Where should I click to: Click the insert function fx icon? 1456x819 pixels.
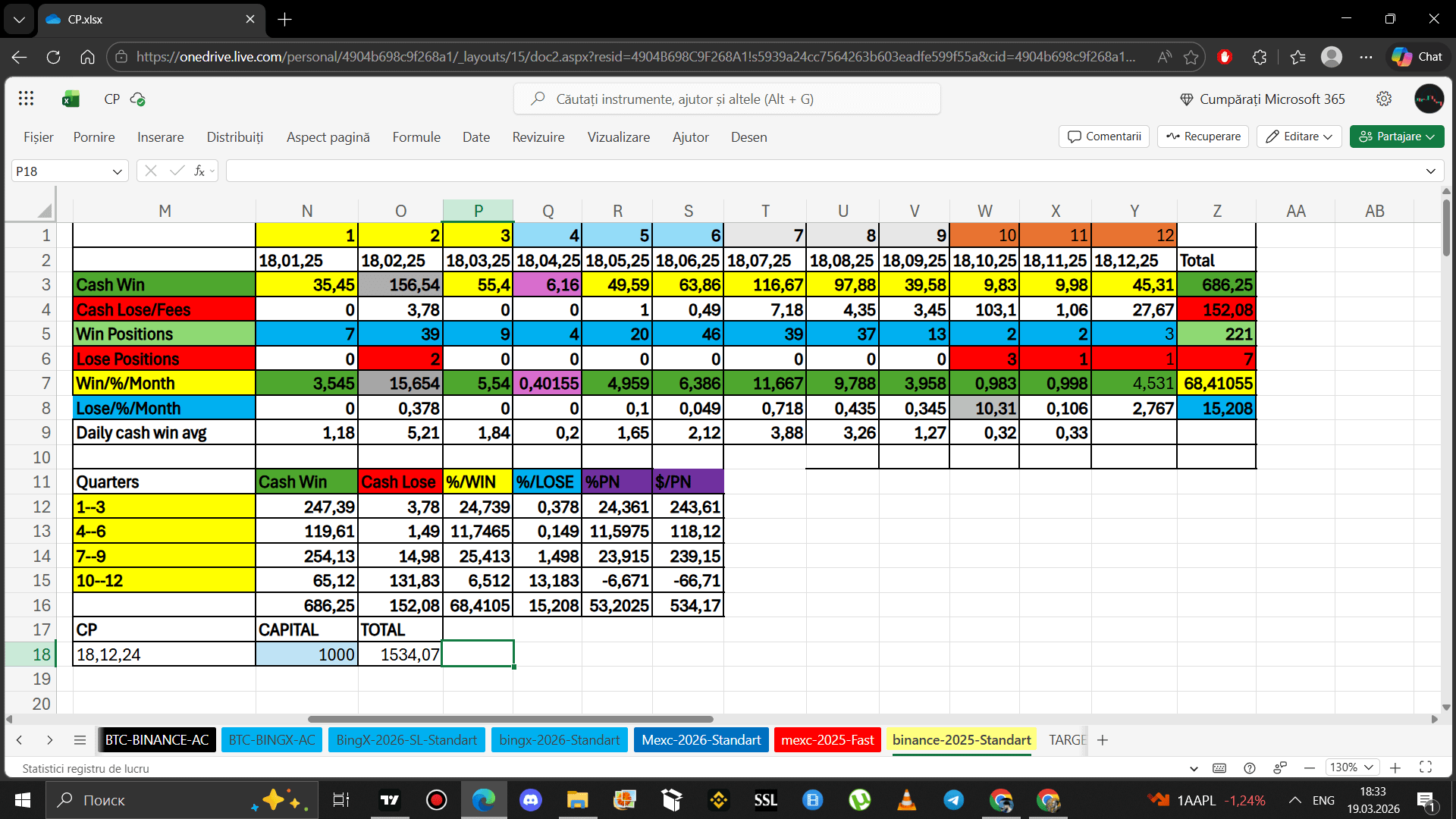199,171
